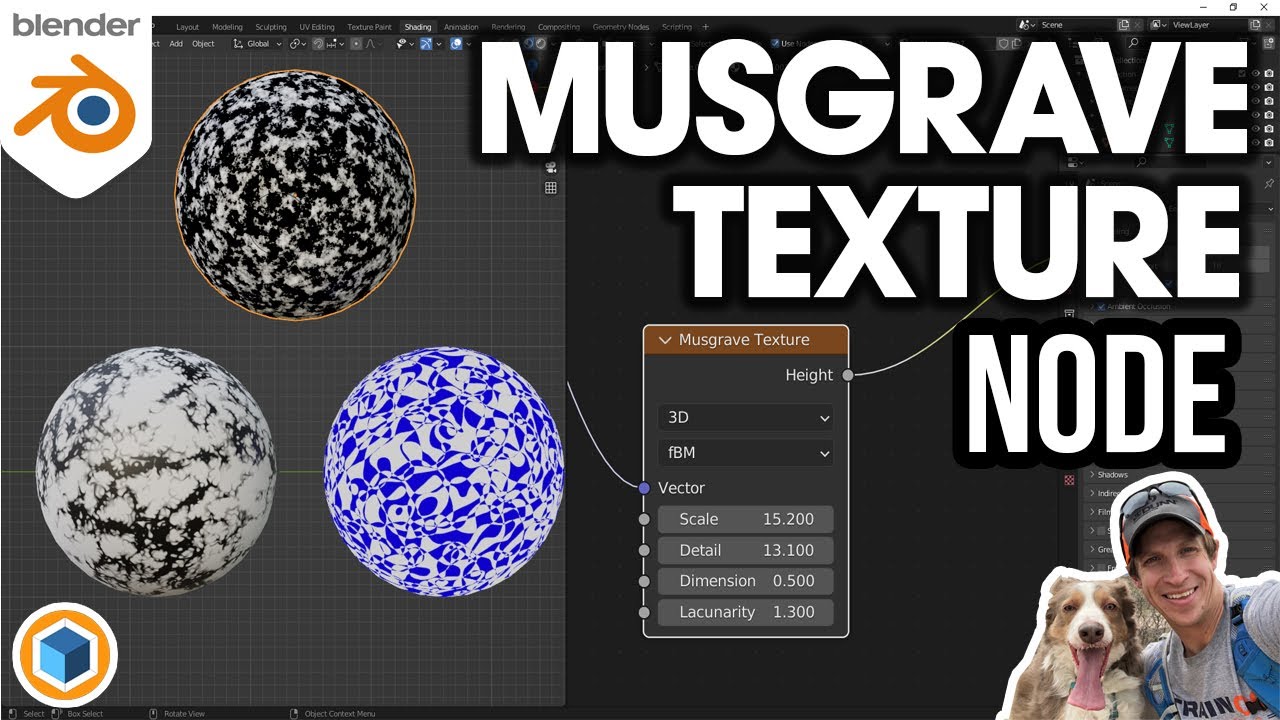
Task: Open the Modeling workspace tab
Action: pyautogui.click(x=227, y=27)
